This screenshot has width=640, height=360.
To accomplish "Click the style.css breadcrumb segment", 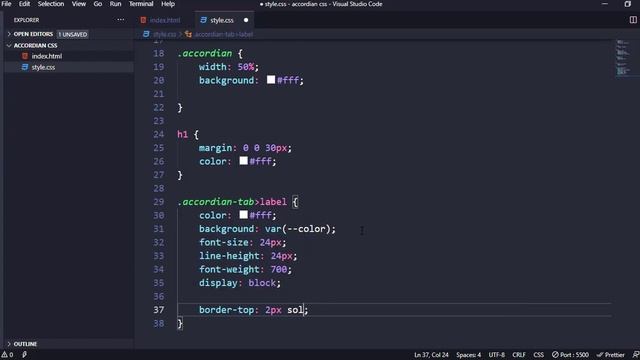I will pyautogui.click(x=164, y=34).
